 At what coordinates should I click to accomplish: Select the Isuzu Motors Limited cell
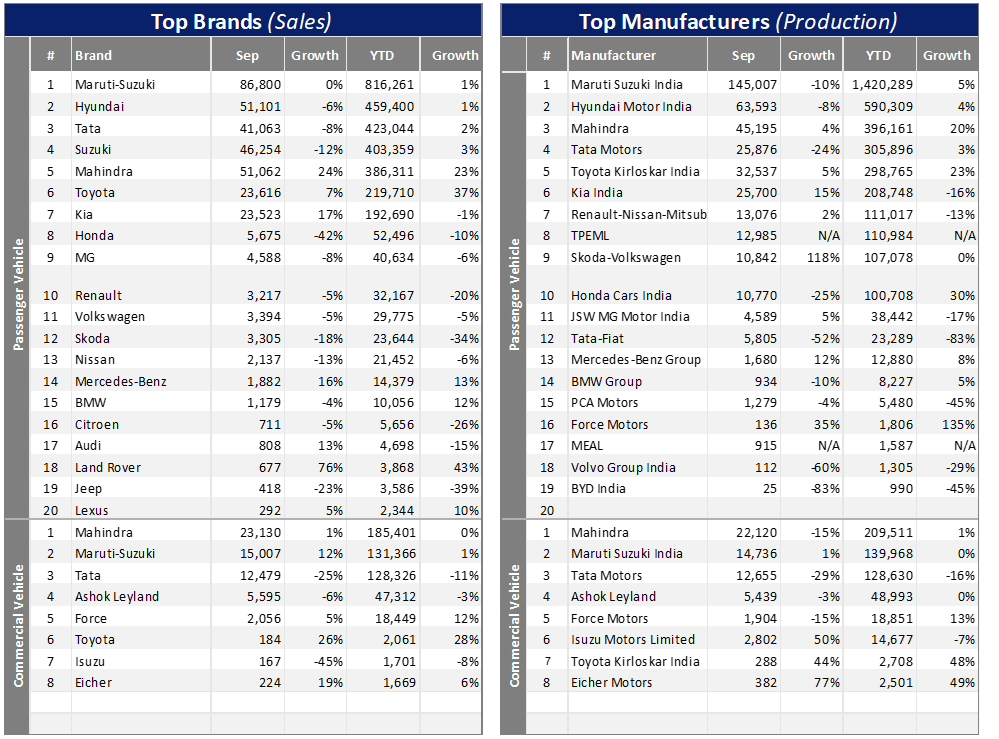pyautogui.click(x=632, y=640)
